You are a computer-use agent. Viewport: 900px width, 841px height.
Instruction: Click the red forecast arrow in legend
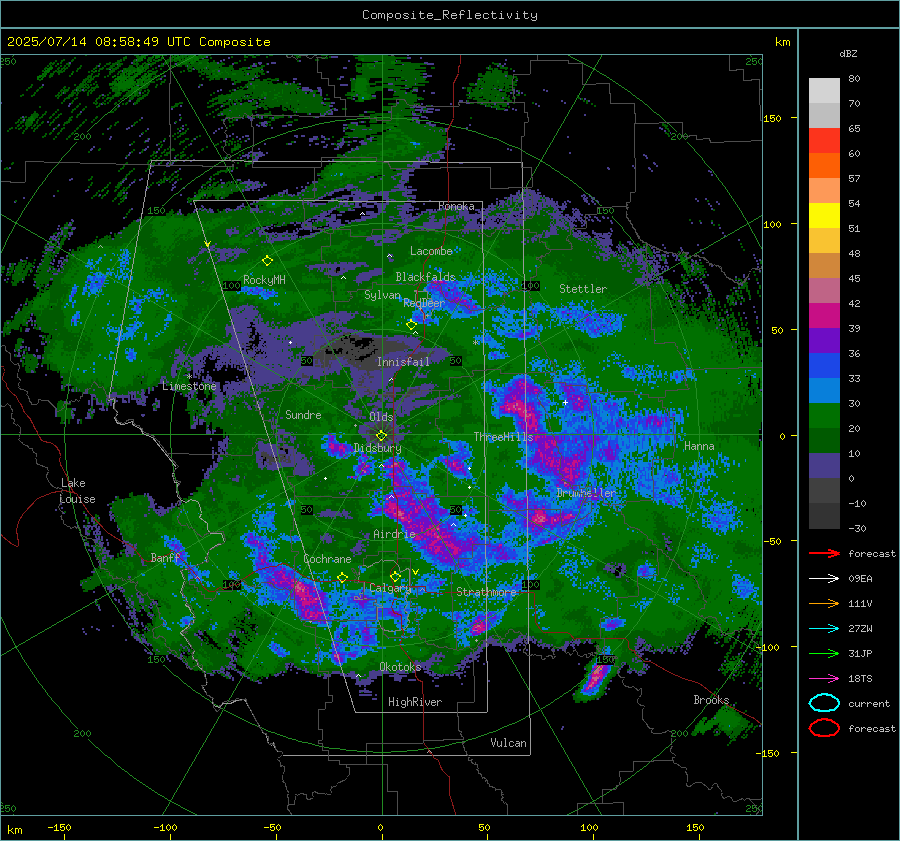[824, 553]
